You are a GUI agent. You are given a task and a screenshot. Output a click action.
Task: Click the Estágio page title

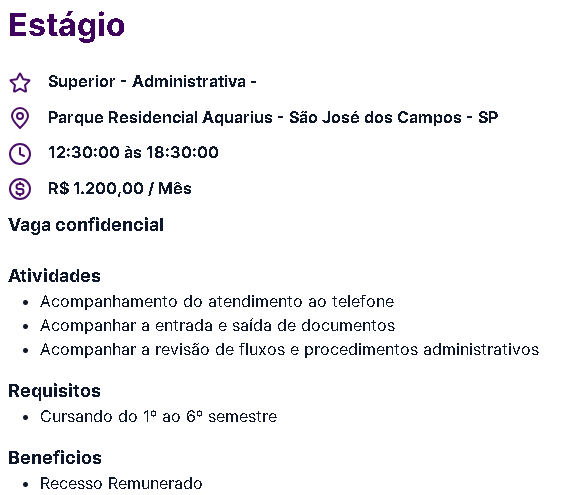coord(67,26)
